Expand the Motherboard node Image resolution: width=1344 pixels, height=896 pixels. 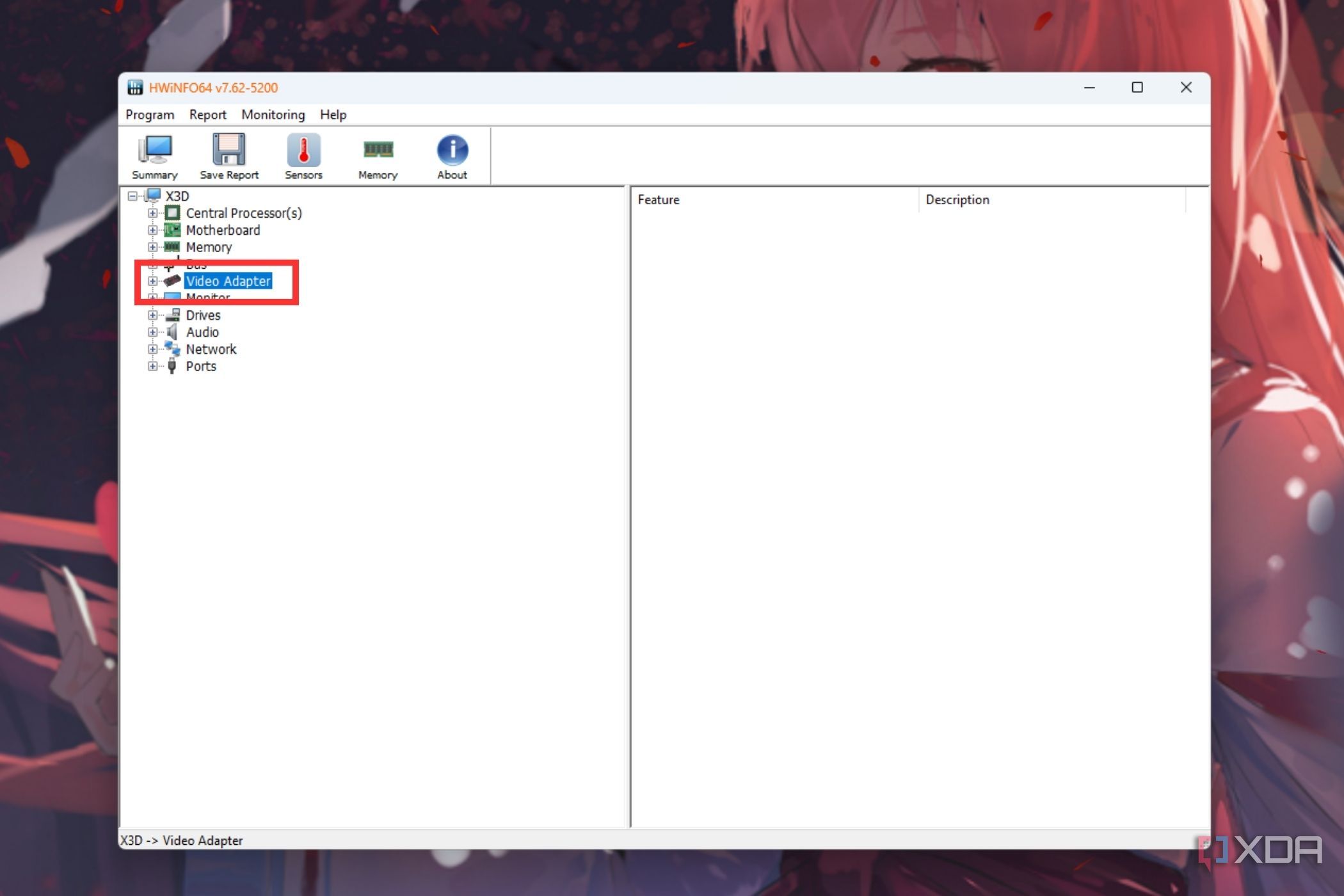point(153,230)
